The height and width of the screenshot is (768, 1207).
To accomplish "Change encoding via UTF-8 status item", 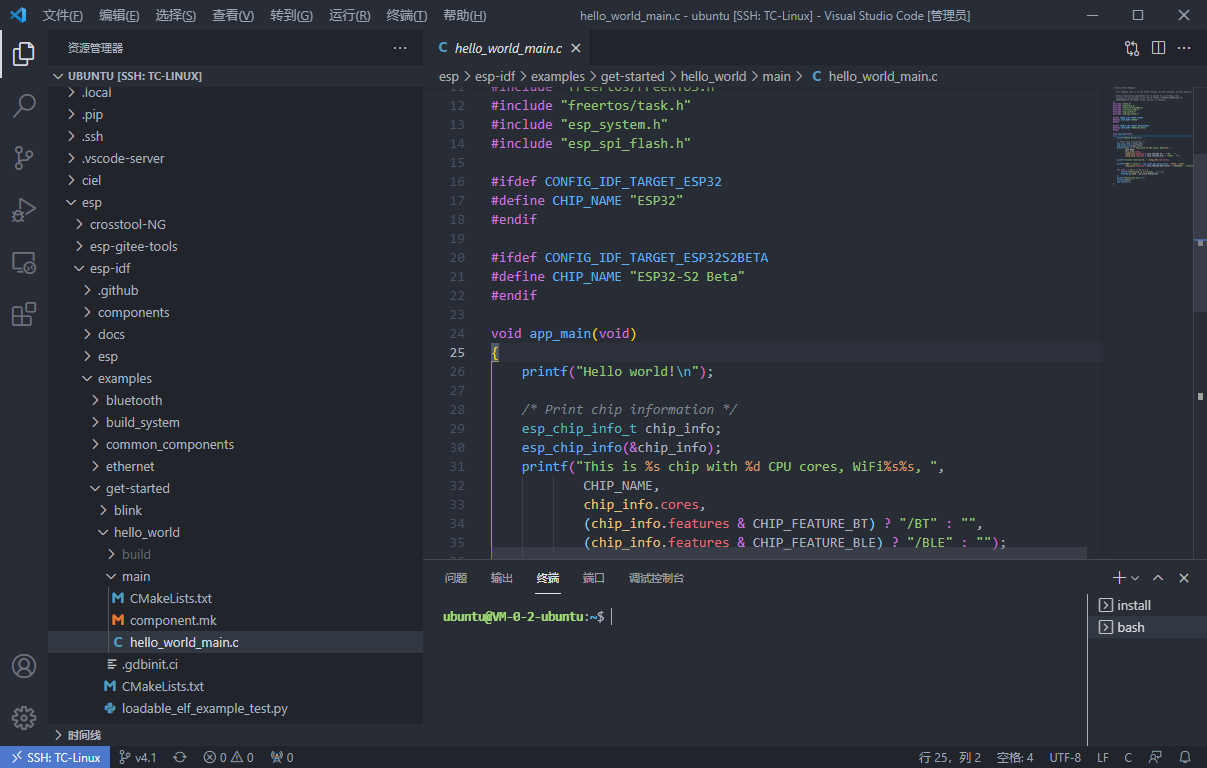I will pos(1065,757).
